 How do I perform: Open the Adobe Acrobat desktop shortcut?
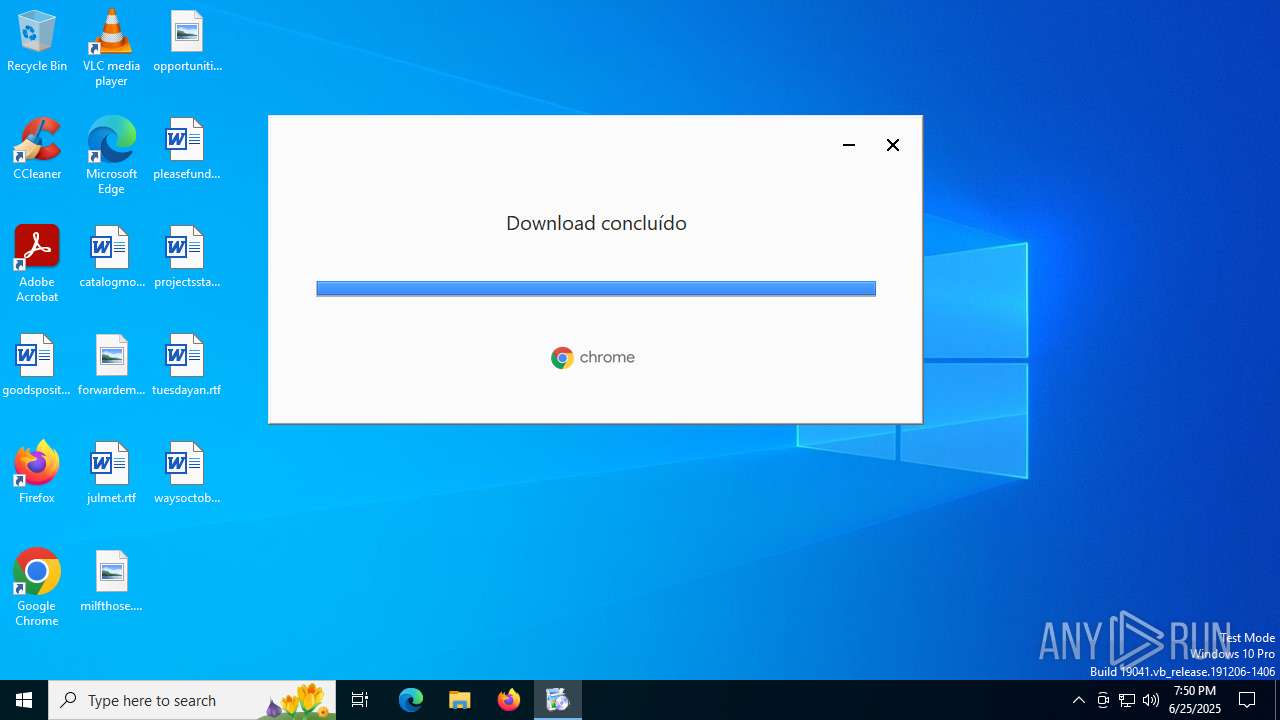(x=37, y=263)
